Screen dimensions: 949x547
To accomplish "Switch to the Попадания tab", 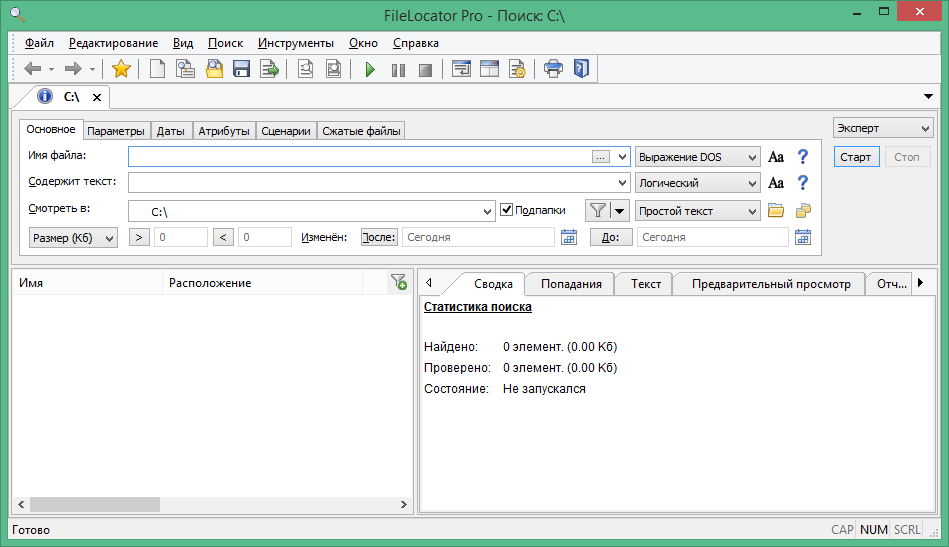I will click(x=571, y=284).
